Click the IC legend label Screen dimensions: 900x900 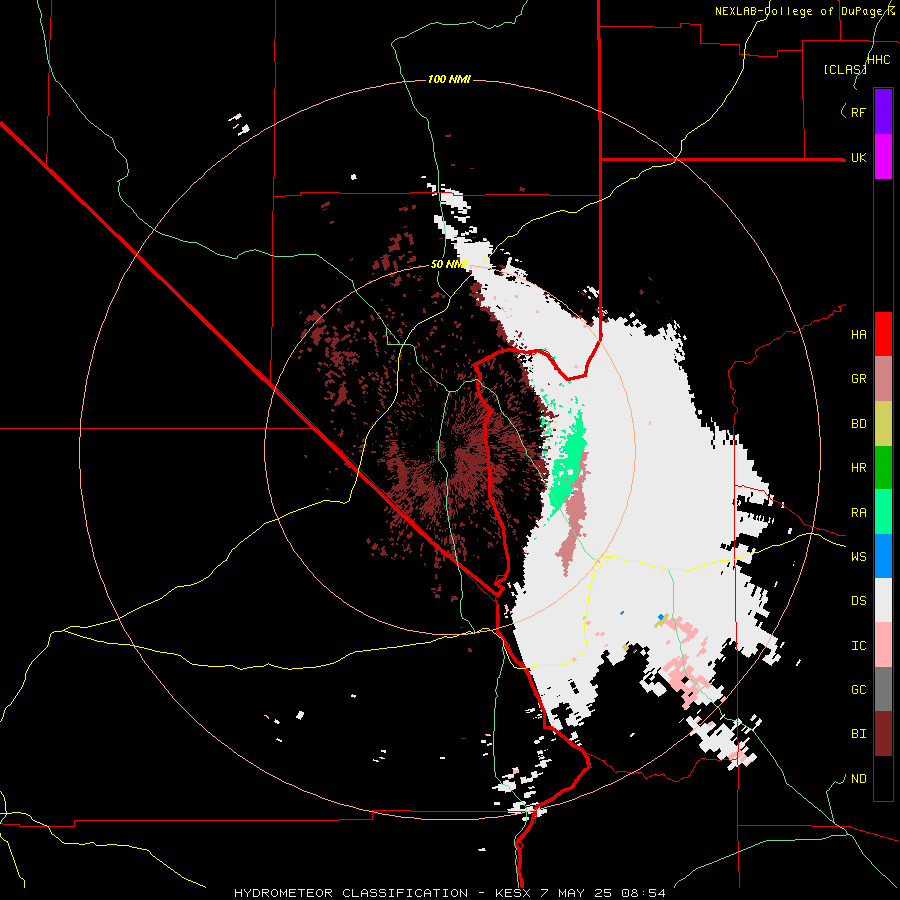tap(859, 646)
